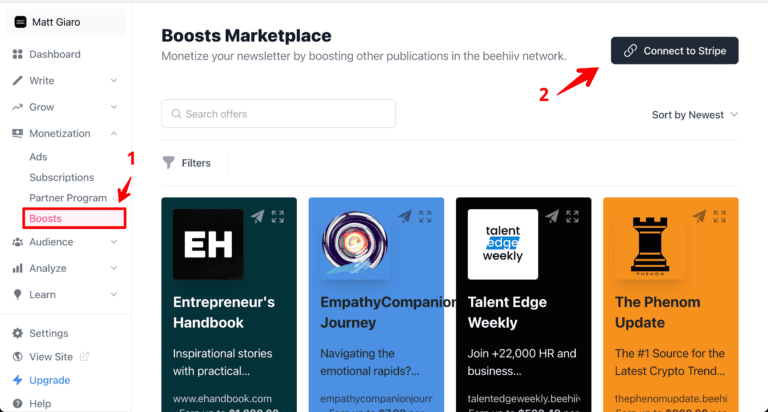Image resolution: width=768 pixels, height=412 pixels.
Task: Click the Search offers field
Action: [x=278, y=114]
